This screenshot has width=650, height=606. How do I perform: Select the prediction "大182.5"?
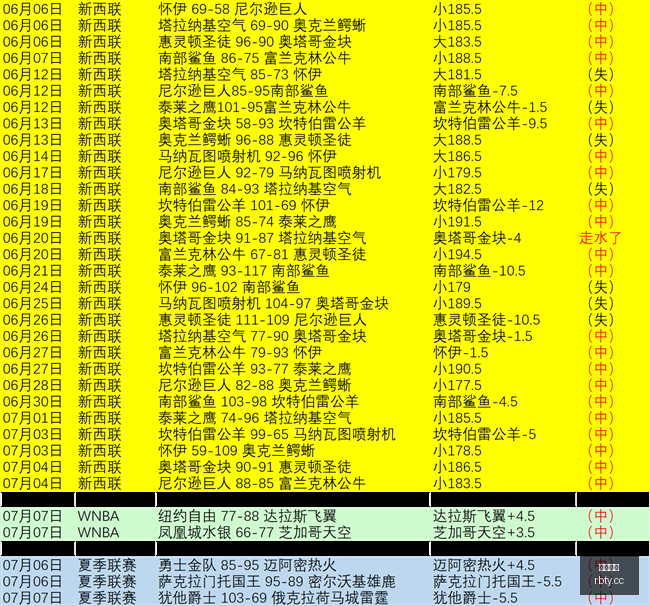coord(457,189)
